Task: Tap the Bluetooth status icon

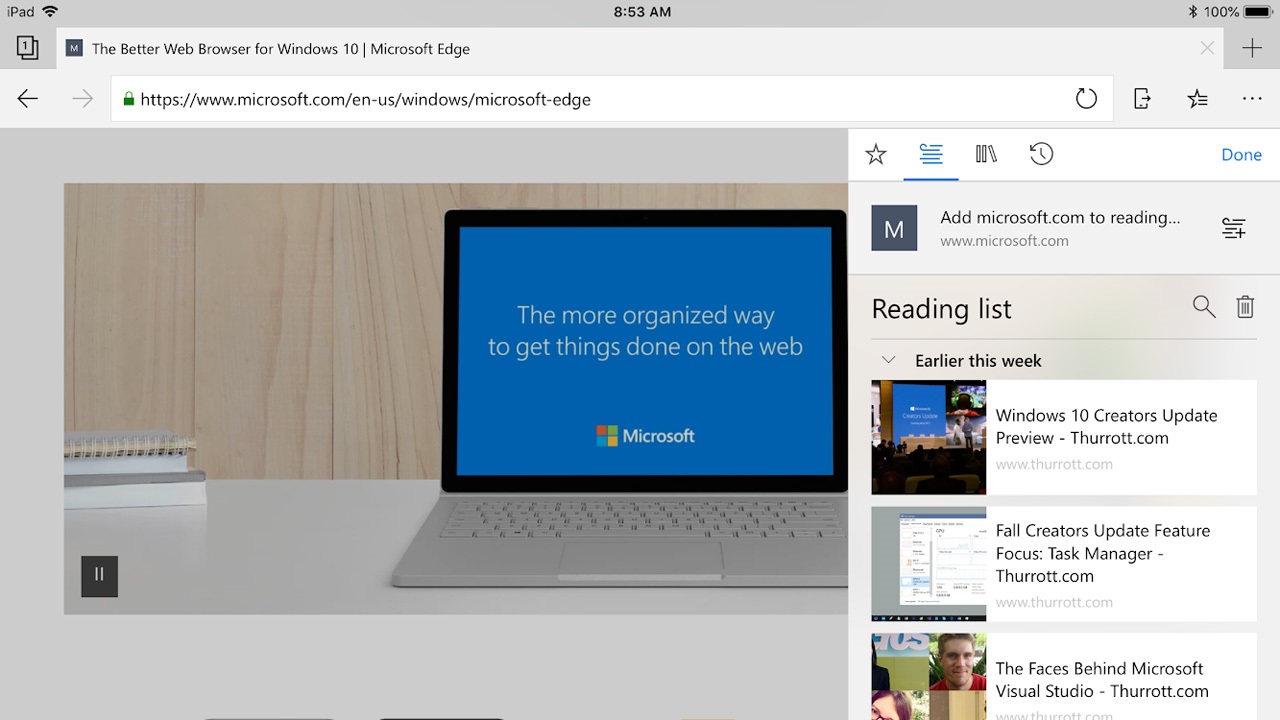Action: 1192,12
